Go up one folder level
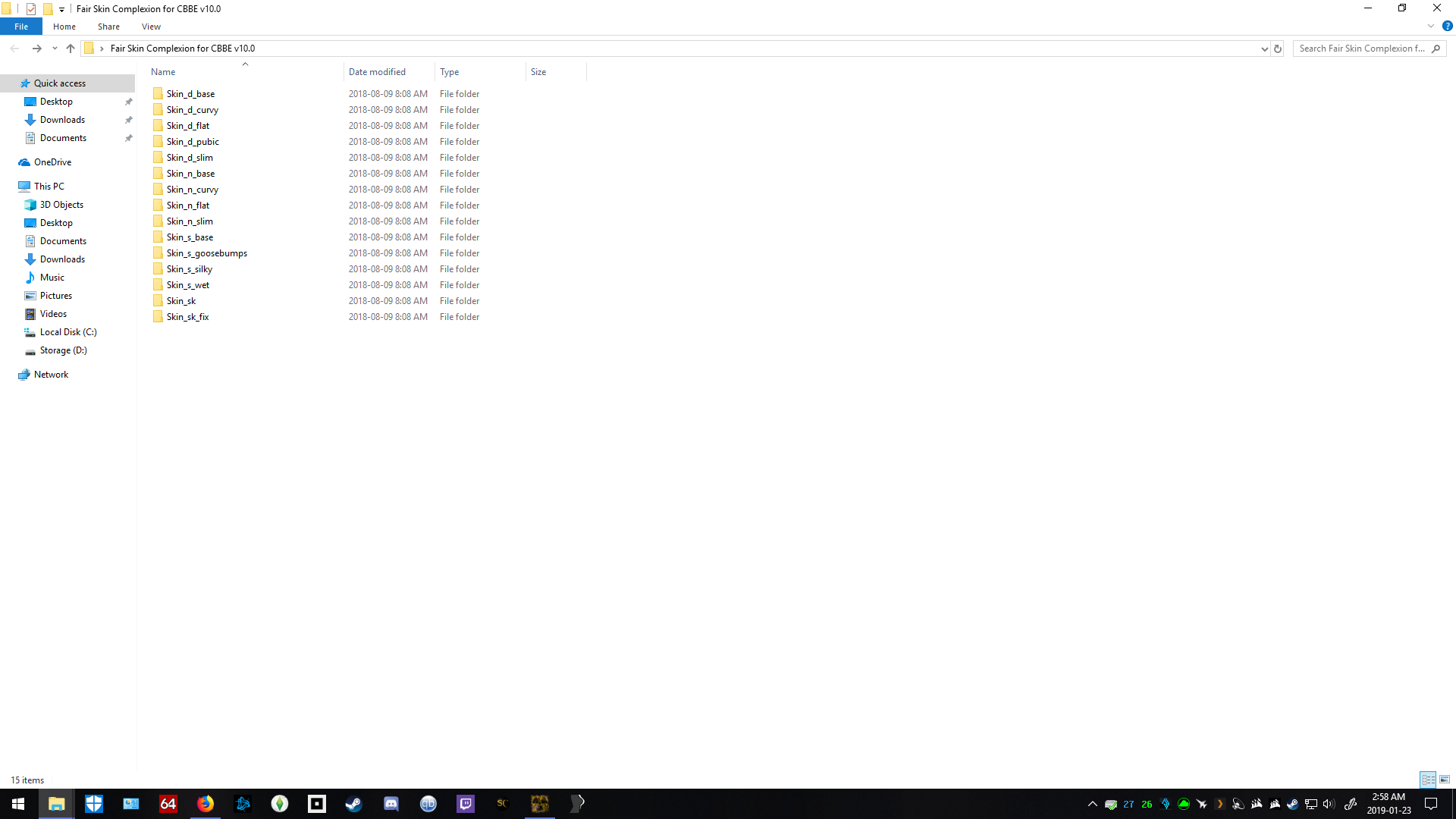 (71, 49)
